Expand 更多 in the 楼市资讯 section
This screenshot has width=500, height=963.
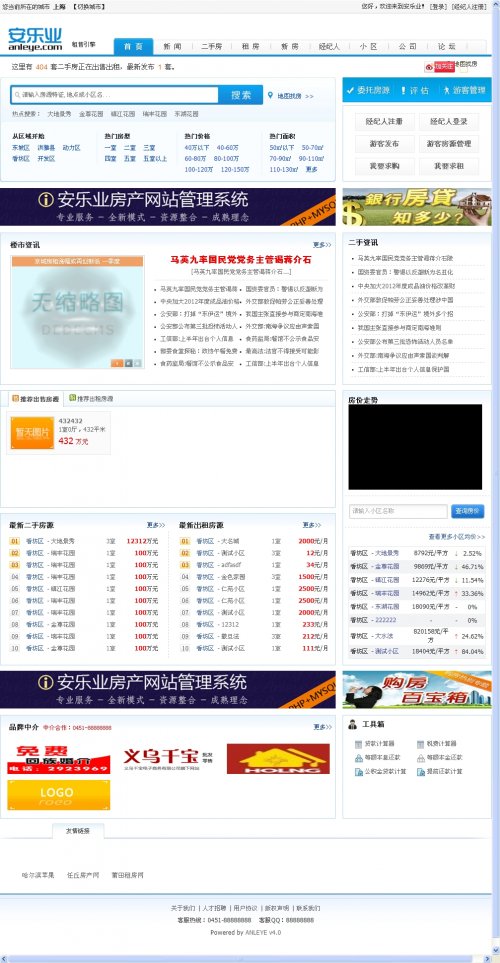pos(322,244)
